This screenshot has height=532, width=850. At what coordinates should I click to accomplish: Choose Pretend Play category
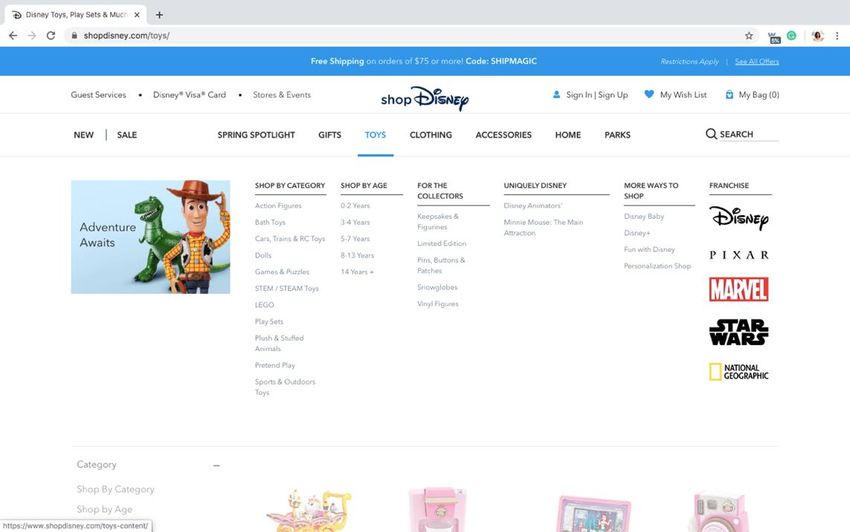tap(275, 366)
